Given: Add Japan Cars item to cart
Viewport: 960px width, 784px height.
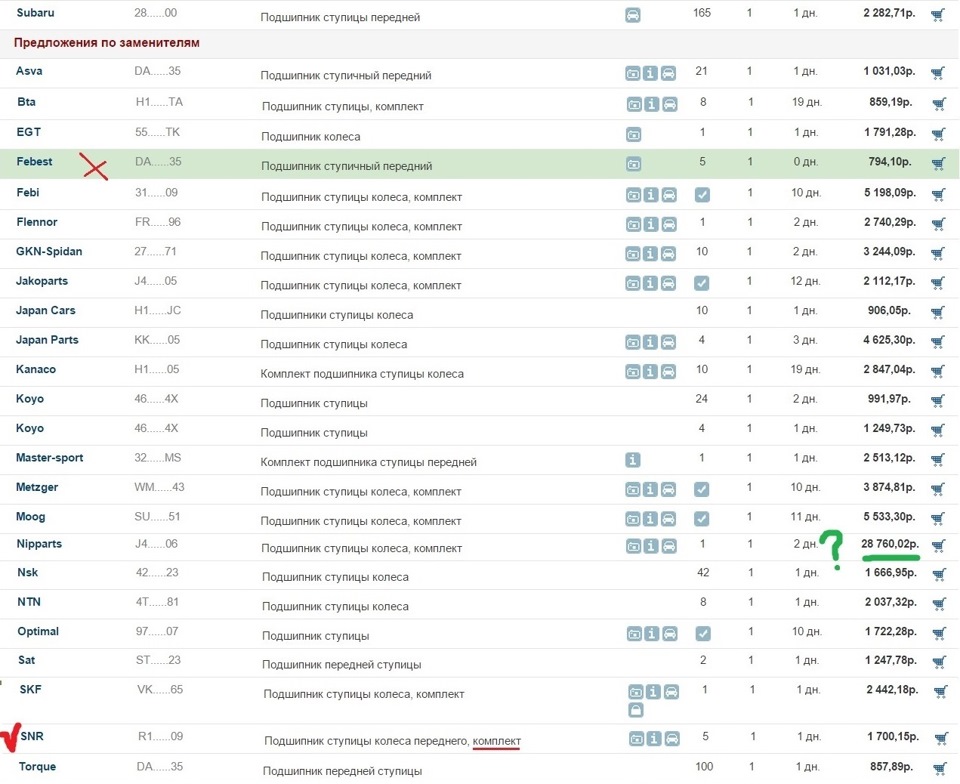Looking at the screenshot, I should click(938, 313).
